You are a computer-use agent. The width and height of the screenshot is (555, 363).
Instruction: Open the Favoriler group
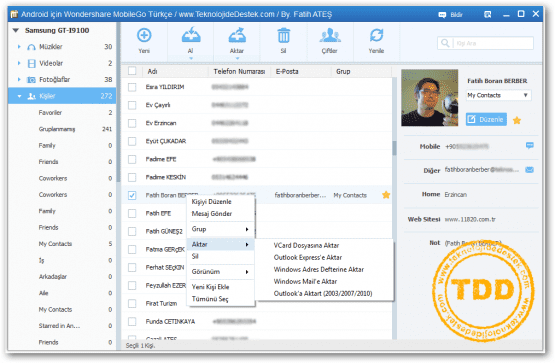(62, 113)
